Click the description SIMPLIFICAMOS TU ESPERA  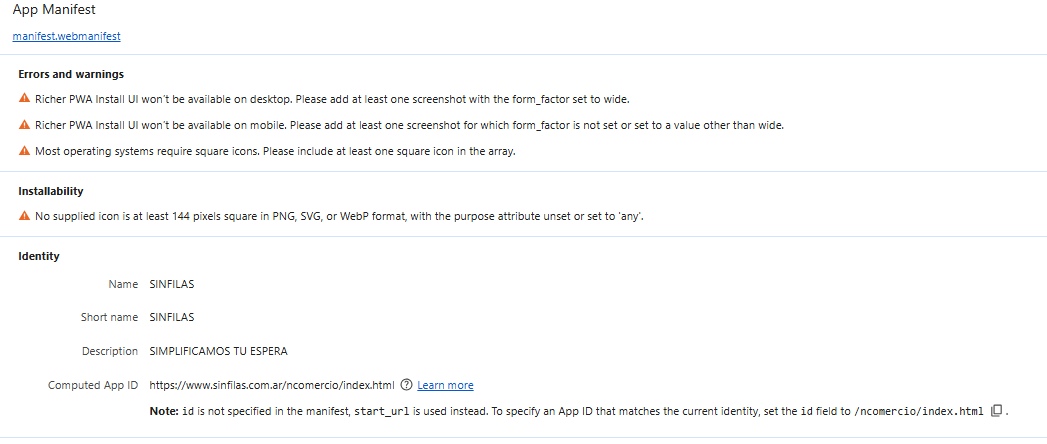click(218, 351)
